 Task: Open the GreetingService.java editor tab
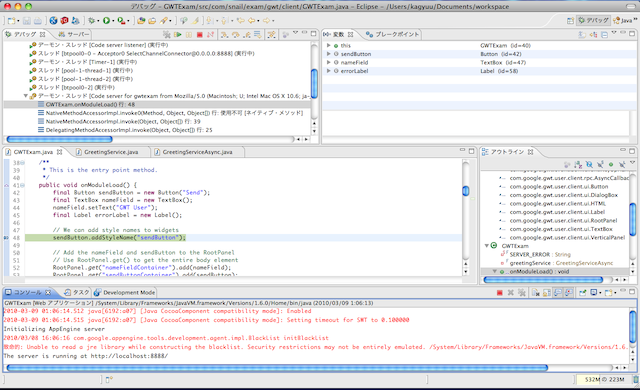107,152
